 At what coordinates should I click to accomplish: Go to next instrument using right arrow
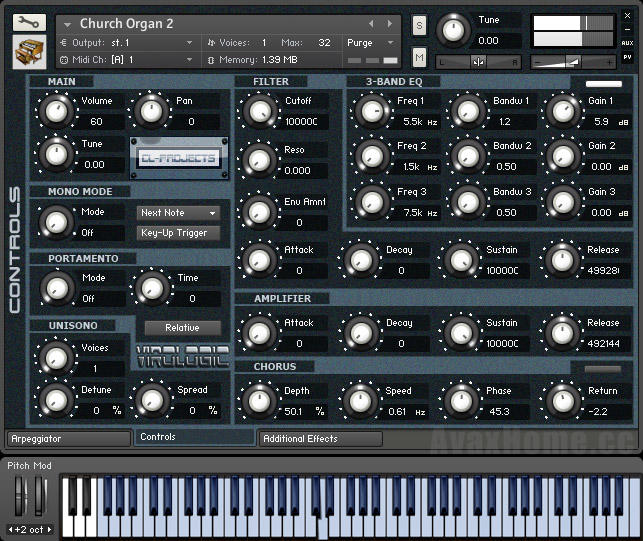[x=390, y=23]
